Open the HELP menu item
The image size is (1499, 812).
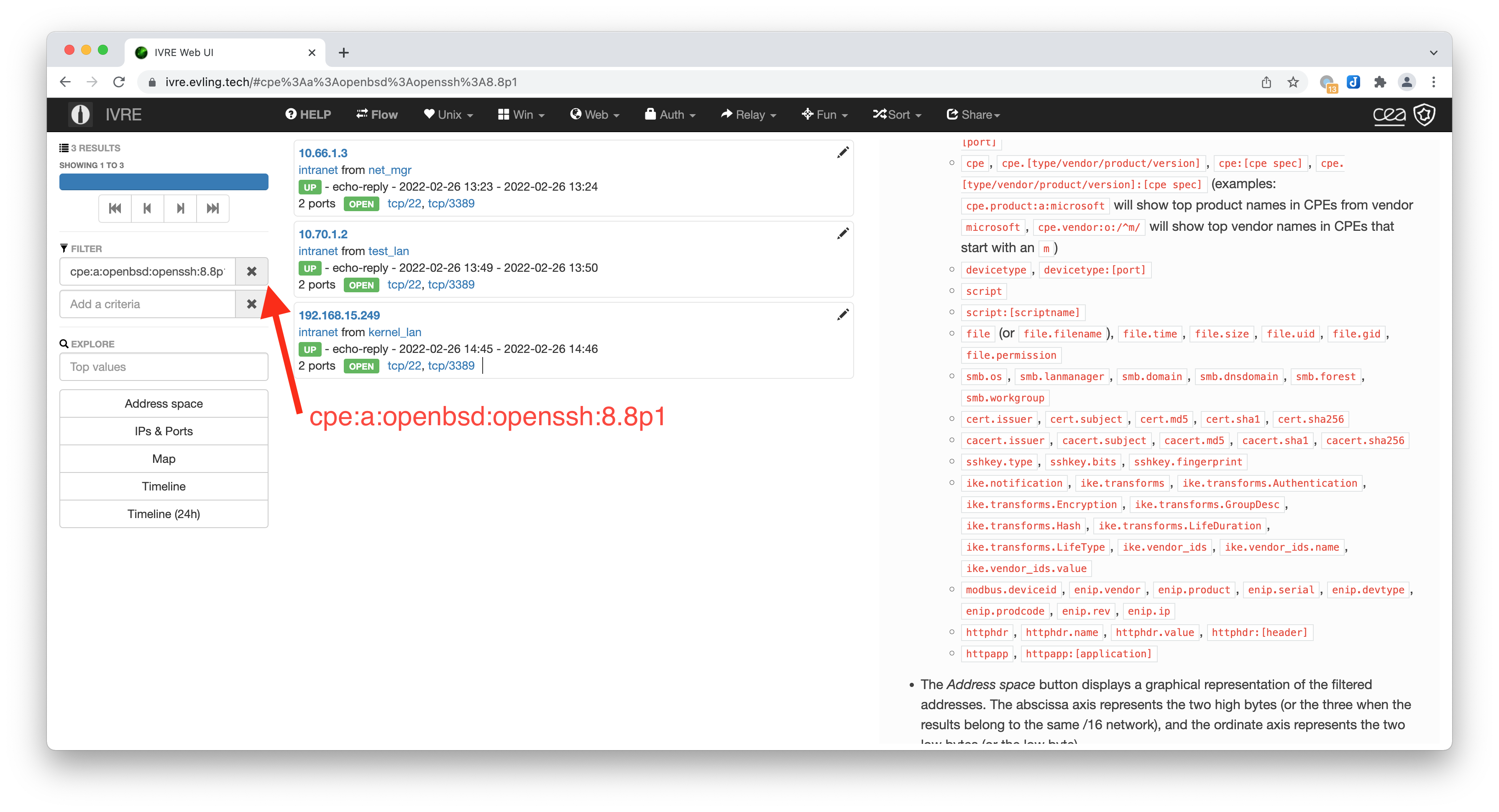coord(308,115)
